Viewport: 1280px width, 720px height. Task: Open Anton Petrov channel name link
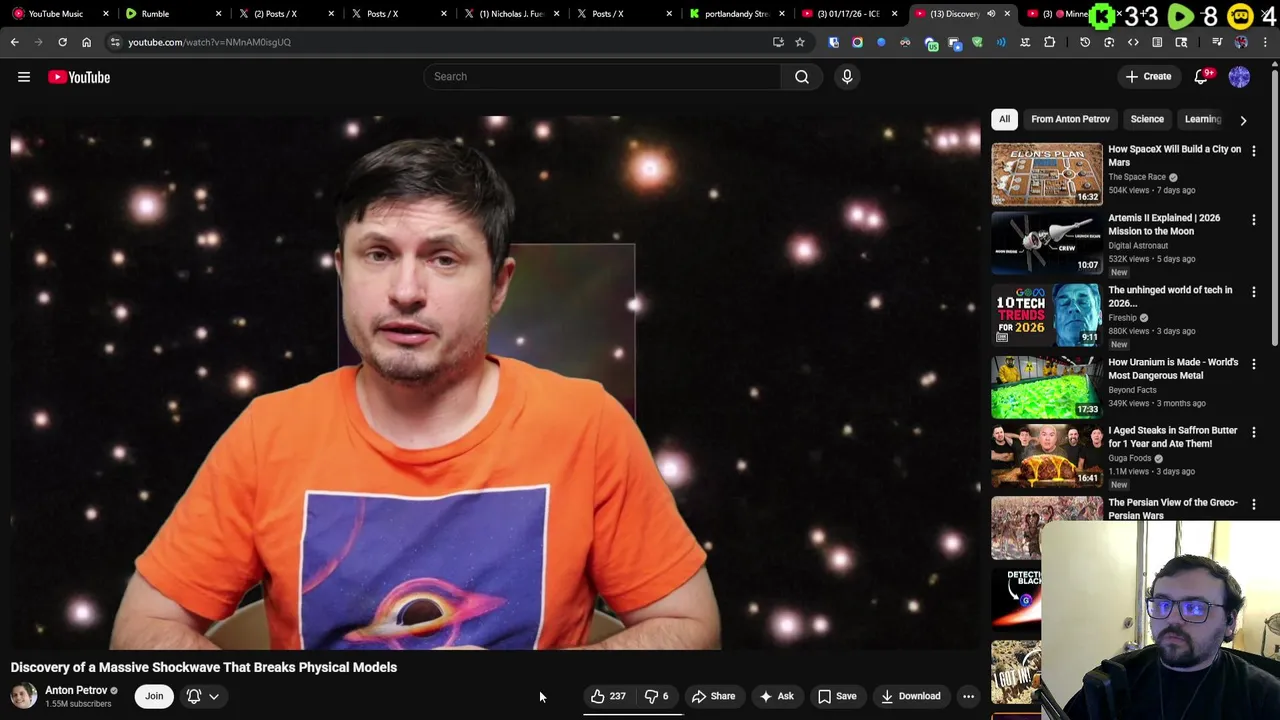pos(76,690)
